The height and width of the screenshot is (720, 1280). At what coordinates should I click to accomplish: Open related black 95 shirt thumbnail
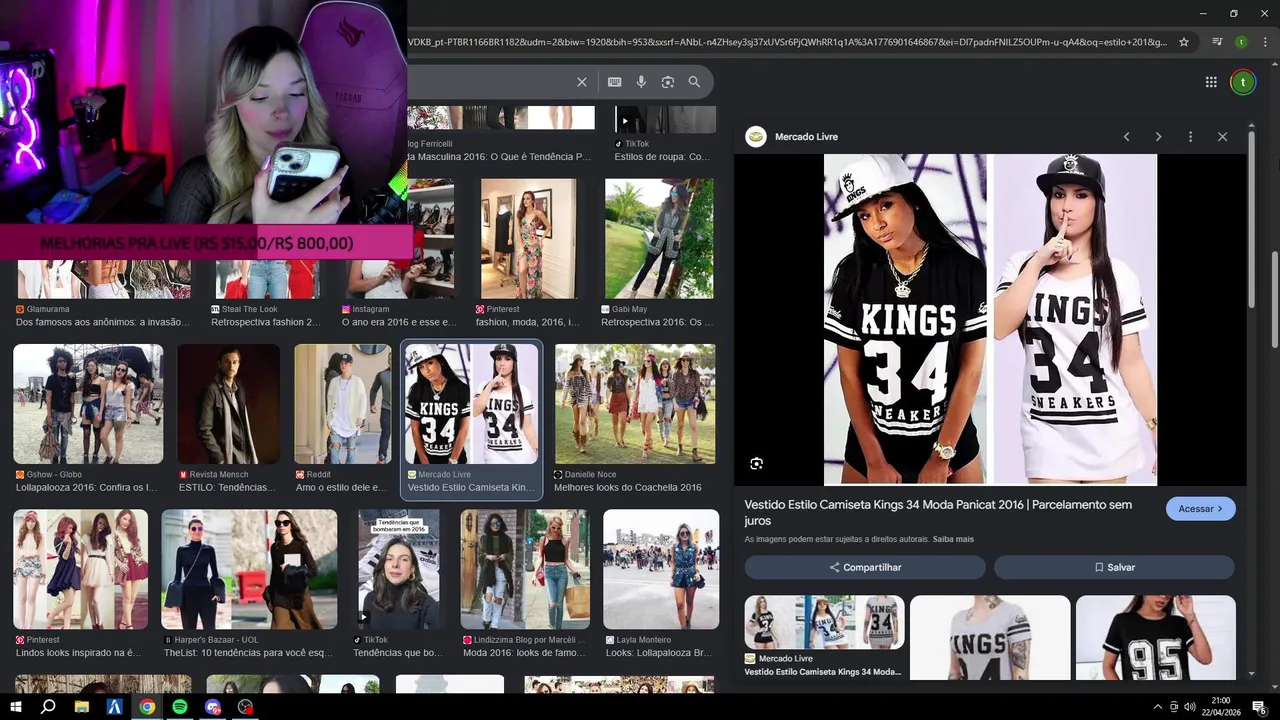(1156, 637)
